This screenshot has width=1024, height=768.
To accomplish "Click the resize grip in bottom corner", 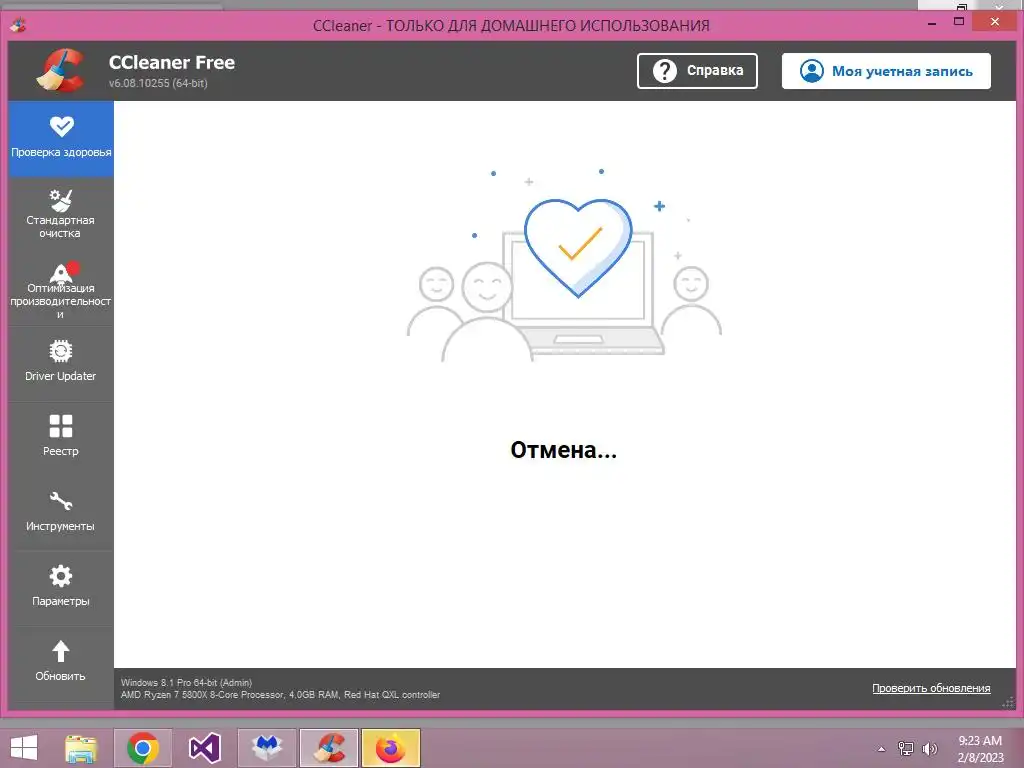I will [x=1009, y=702].
